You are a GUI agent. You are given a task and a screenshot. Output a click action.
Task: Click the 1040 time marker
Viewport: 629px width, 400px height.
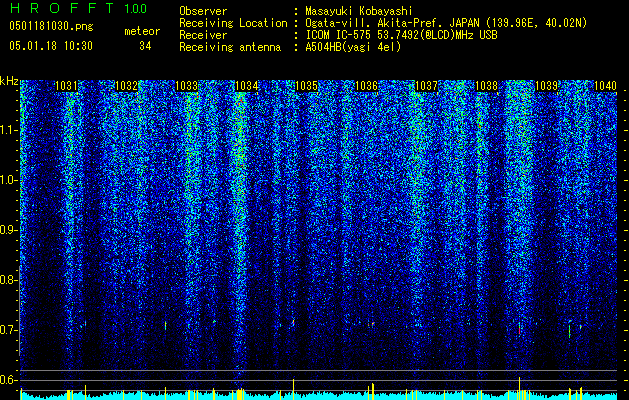pos(605,86)
